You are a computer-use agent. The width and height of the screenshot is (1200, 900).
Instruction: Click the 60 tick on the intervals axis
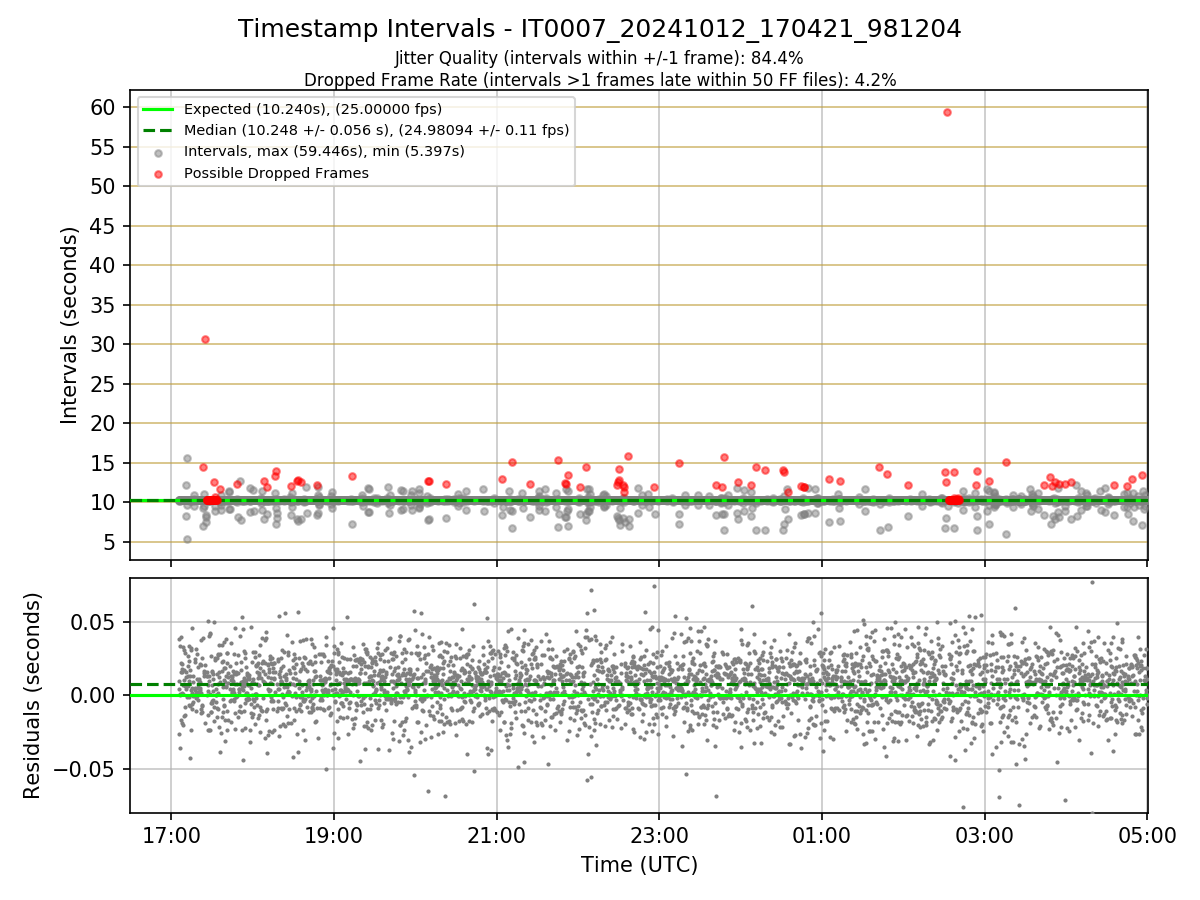[105, 107]
